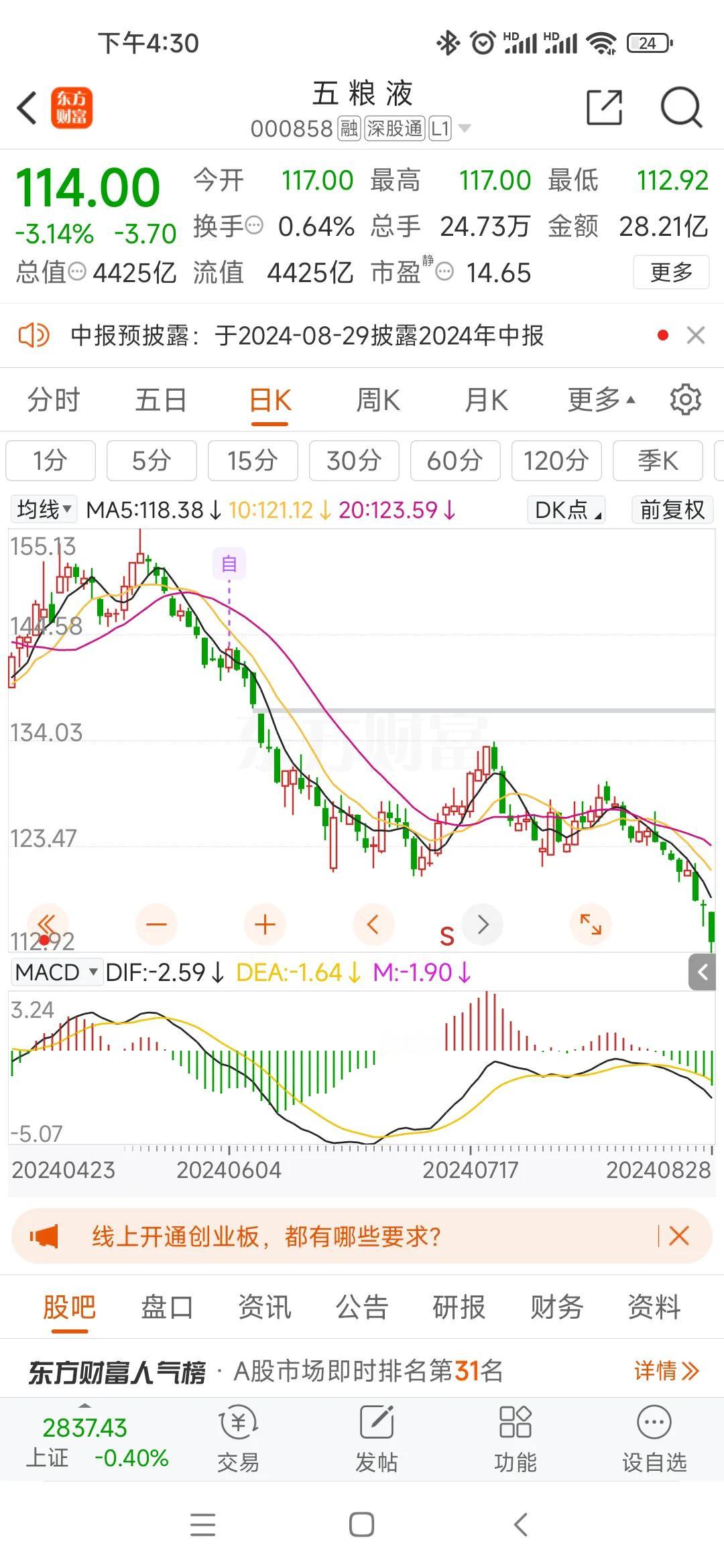
Task: Jump to earliest with double-left arrow
Action: (x=47, y=925)
